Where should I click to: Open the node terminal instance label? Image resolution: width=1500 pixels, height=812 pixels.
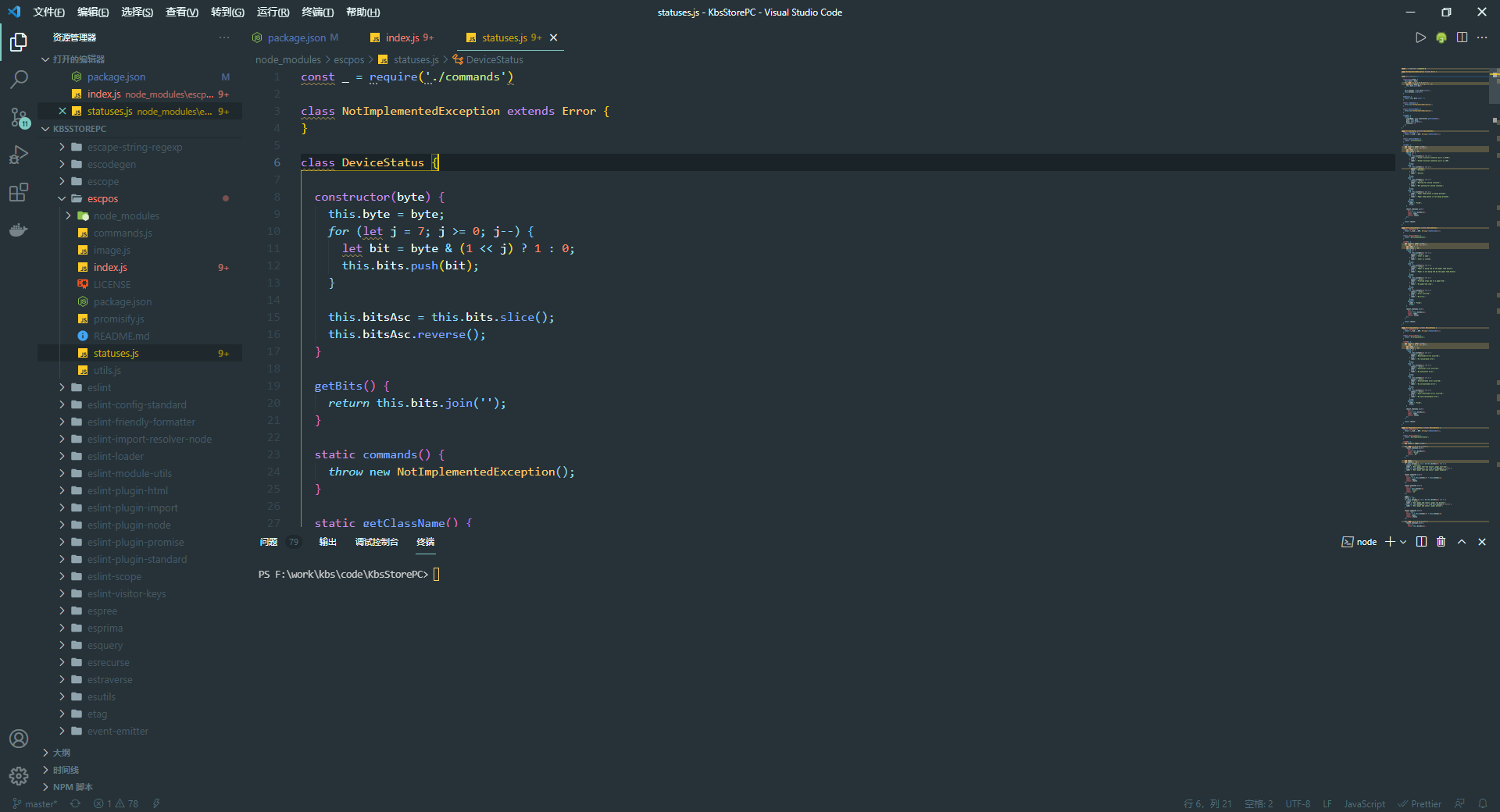tap(1359, 542)
